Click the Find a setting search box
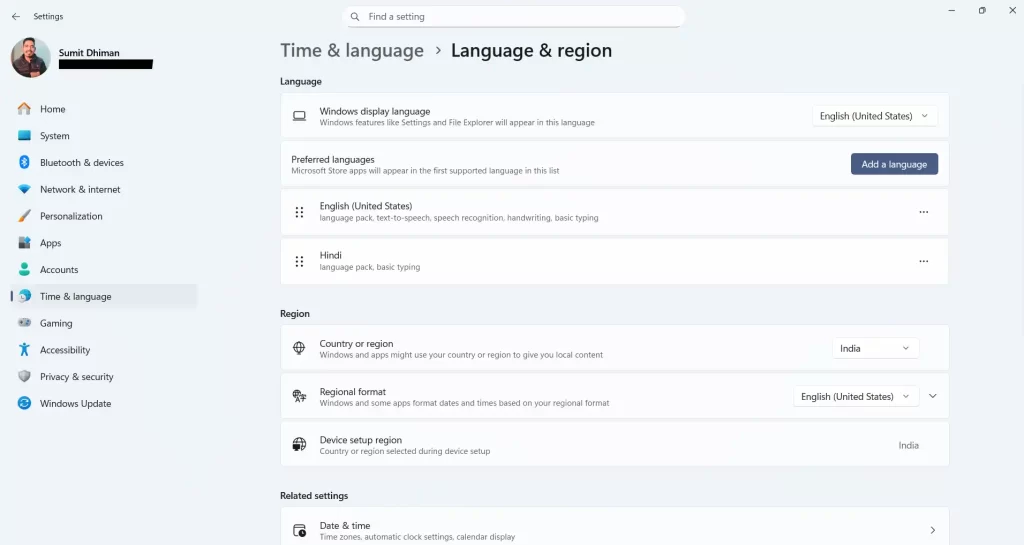The width and height of the screenshot is (1024, 545). pyautogui.click(x=514, y=17)
